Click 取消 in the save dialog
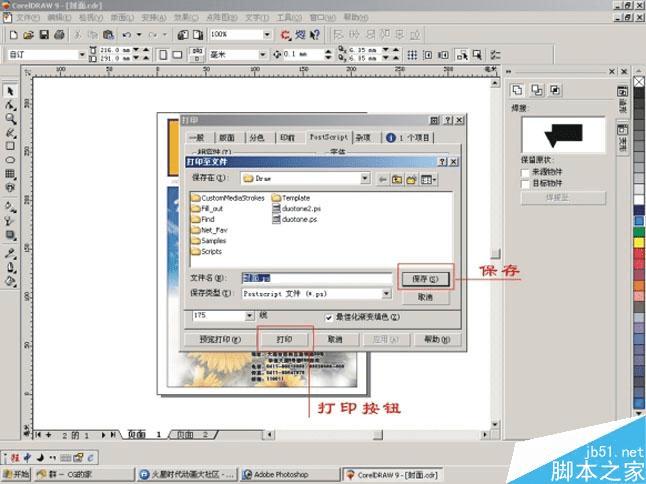The image size is (646, 484). 425,297
